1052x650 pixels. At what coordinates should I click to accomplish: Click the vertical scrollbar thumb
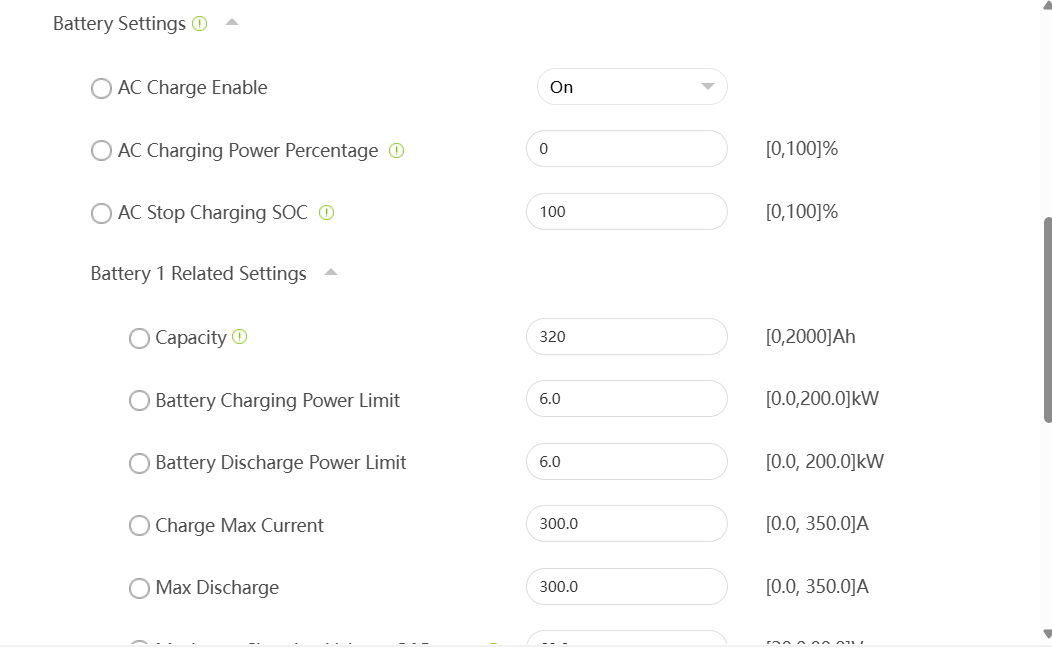click(1047, 320)
